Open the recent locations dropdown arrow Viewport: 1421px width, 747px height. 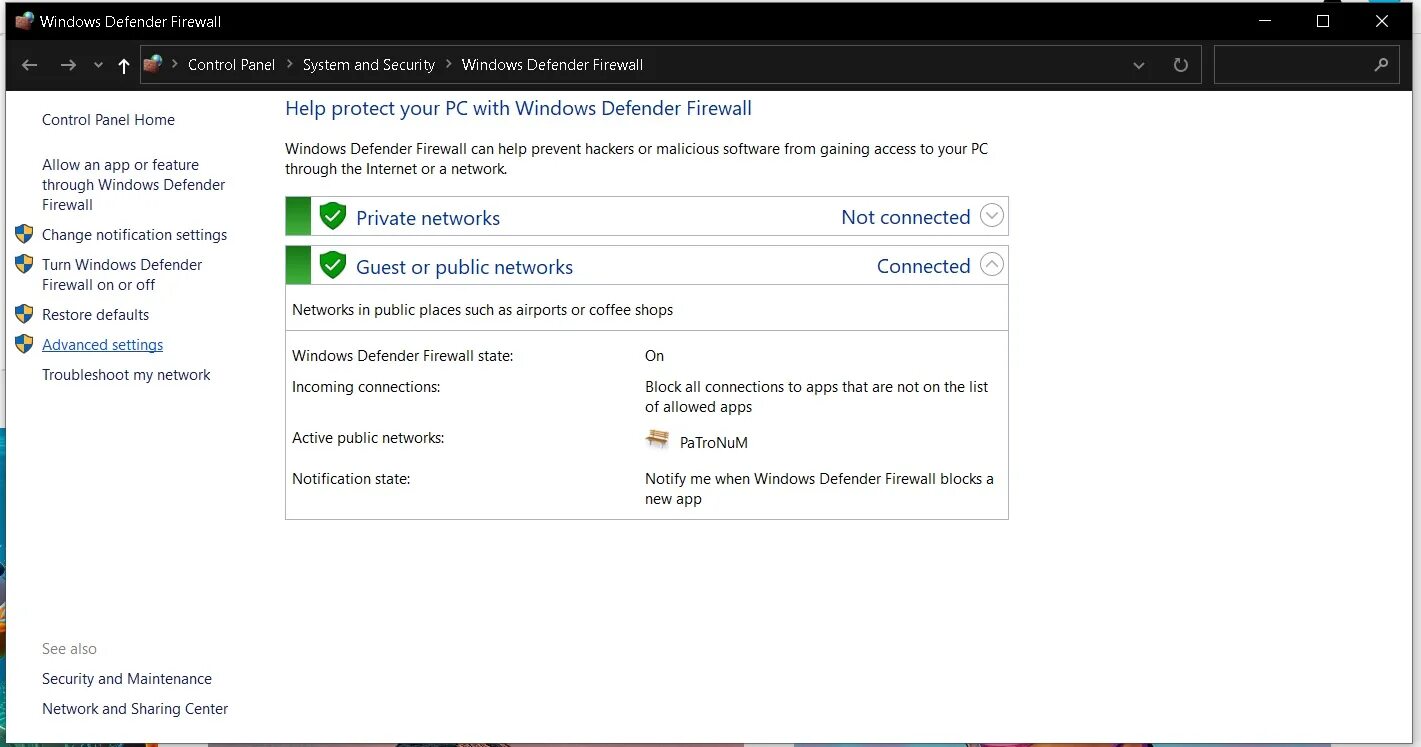coord(98,65)
